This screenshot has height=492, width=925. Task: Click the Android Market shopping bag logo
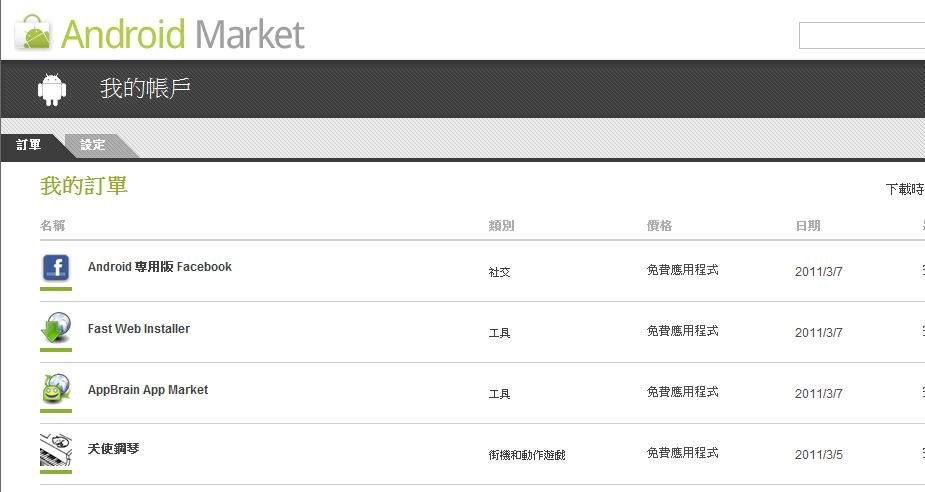(33, 32)
